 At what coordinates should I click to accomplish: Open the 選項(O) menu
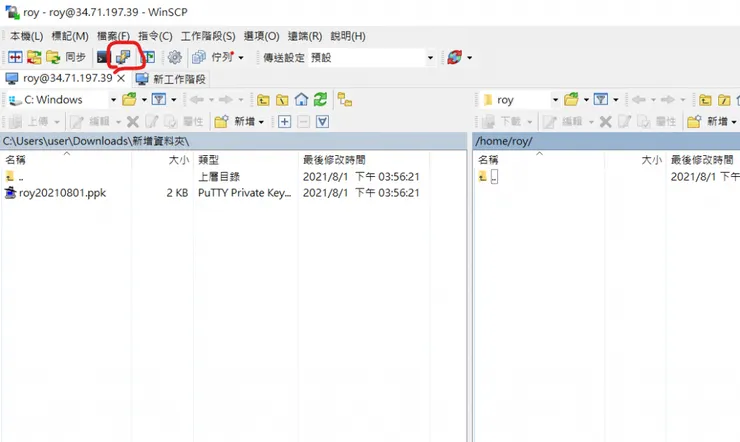pos(261,36)
